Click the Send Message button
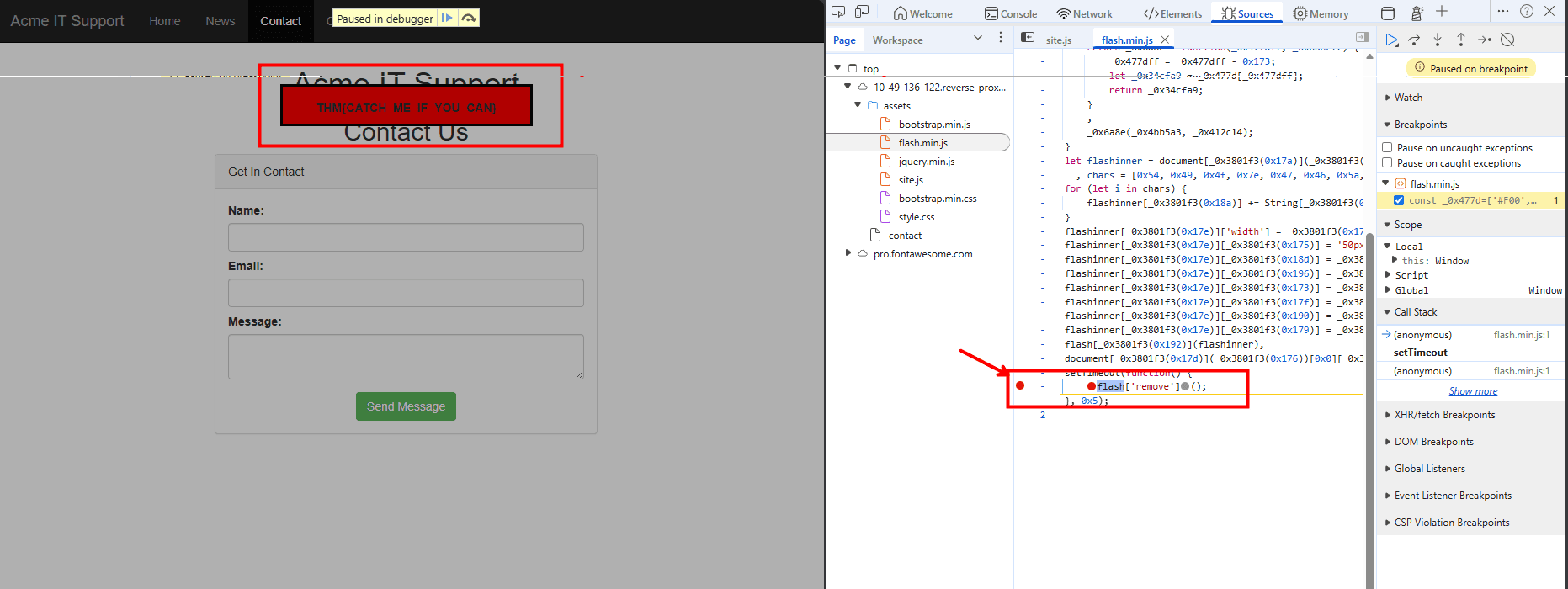This screenshot has height=589, width=1568. [x=406, y=406]
